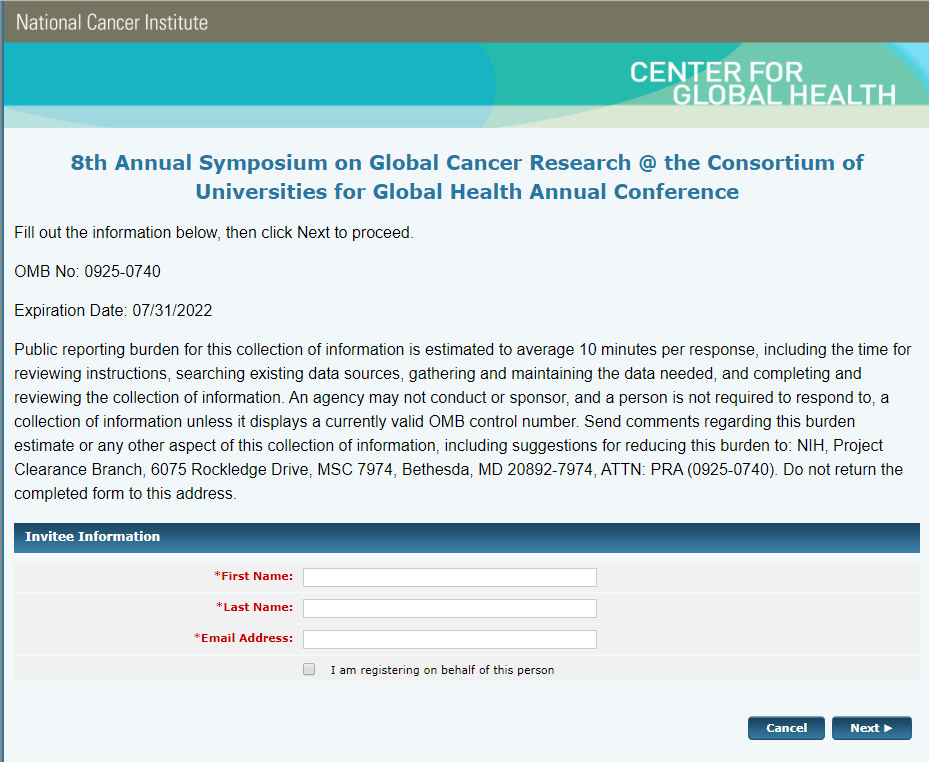The height and width of the screenshot is (762, 929).
Task: Click the Last Name field label
Action: pos(257,607)
